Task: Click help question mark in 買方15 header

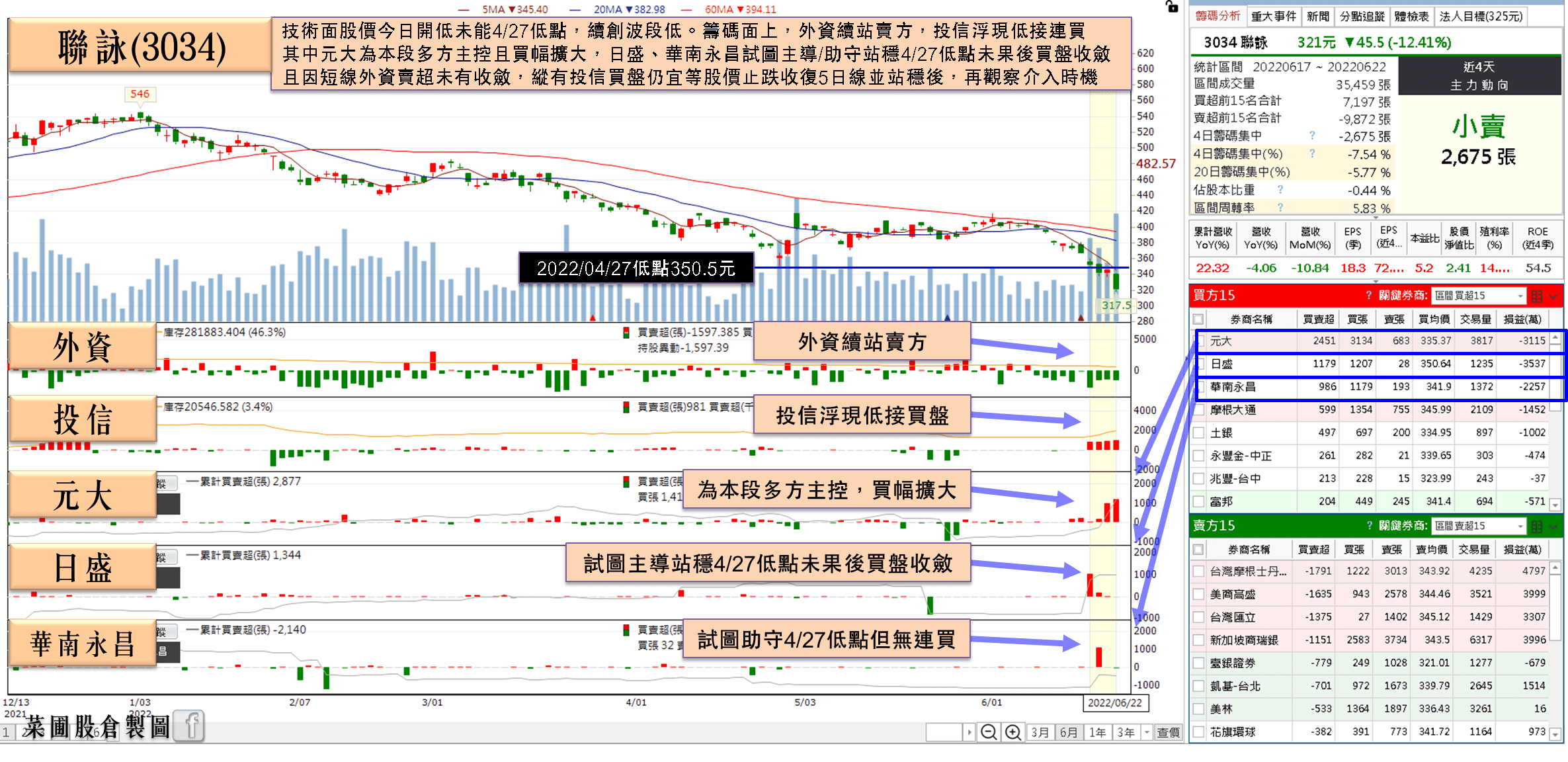Action: (1368, 295)
